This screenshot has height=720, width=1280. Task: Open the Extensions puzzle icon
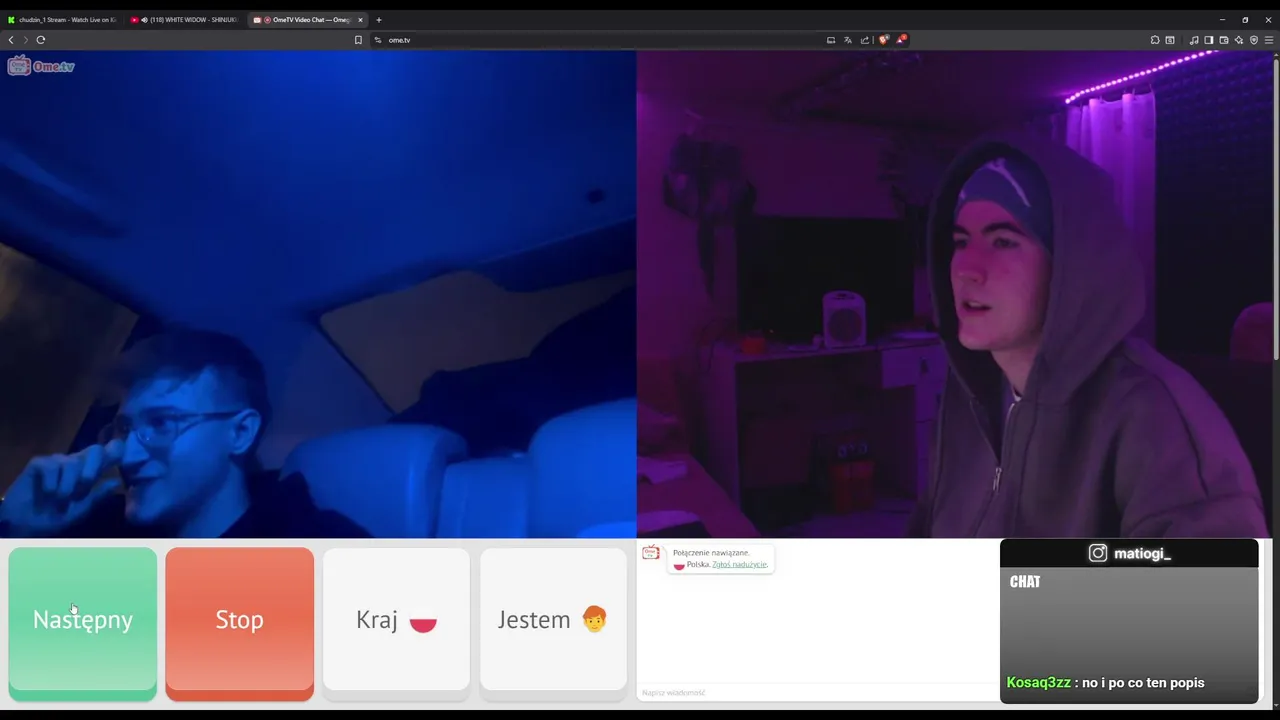click(1155, 40)
